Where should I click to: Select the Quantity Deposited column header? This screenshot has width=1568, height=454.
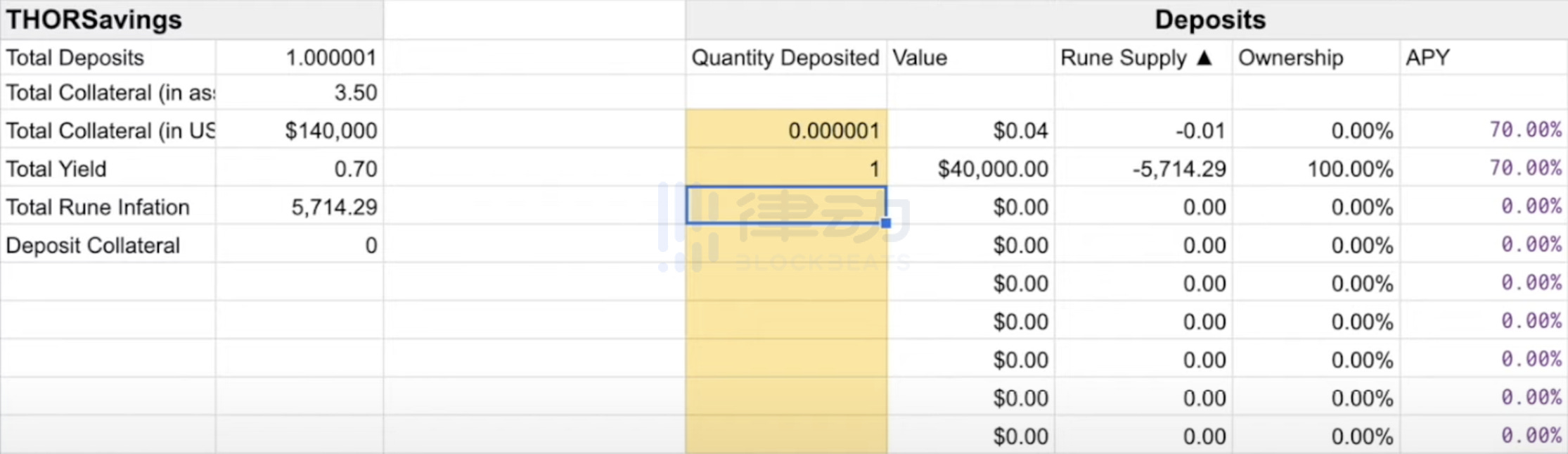click(786, 58)
